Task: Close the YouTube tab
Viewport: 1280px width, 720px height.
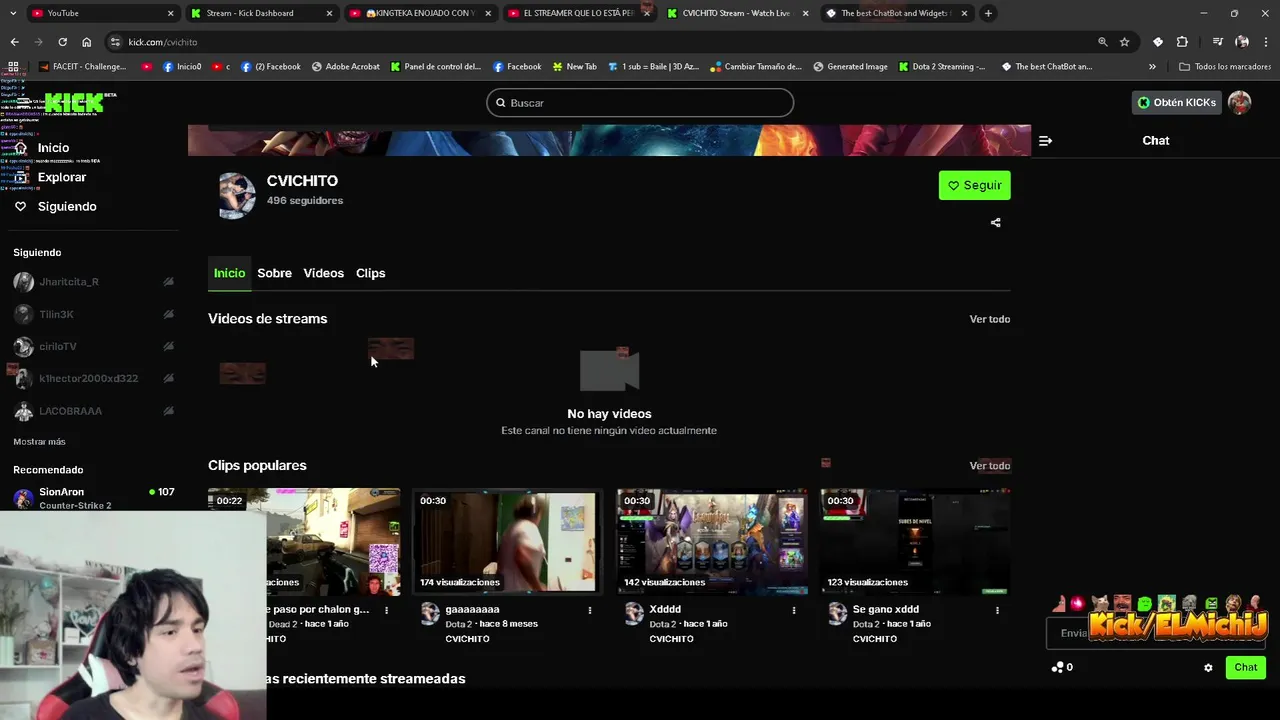Action: 170,13
